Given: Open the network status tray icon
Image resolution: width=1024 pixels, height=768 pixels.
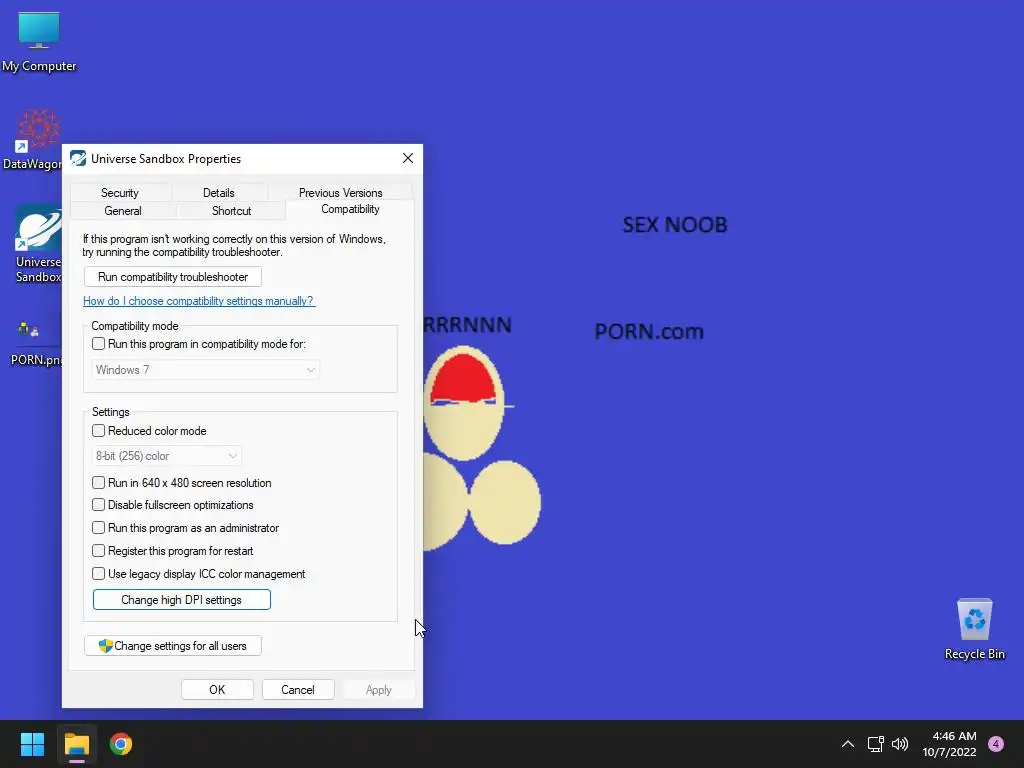Looking at the screenshot, I should pyautogui.click(x=875, y=744).
